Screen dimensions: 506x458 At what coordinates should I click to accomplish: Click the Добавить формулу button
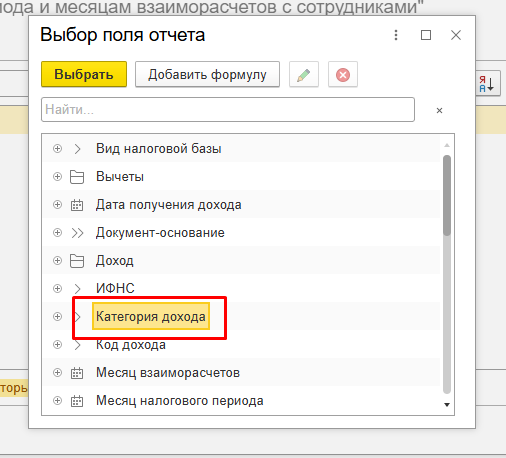pyautogui.click(x=207, y=74)
